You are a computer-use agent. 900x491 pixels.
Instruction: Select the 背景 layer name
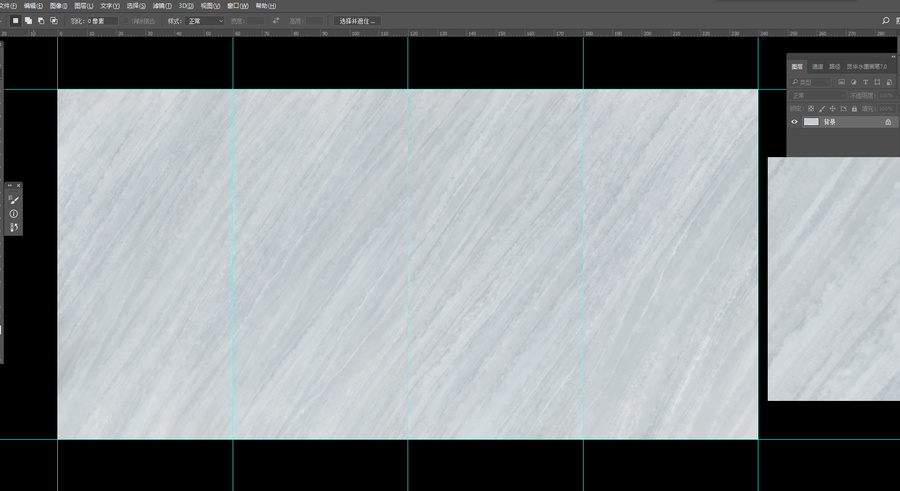830,122
